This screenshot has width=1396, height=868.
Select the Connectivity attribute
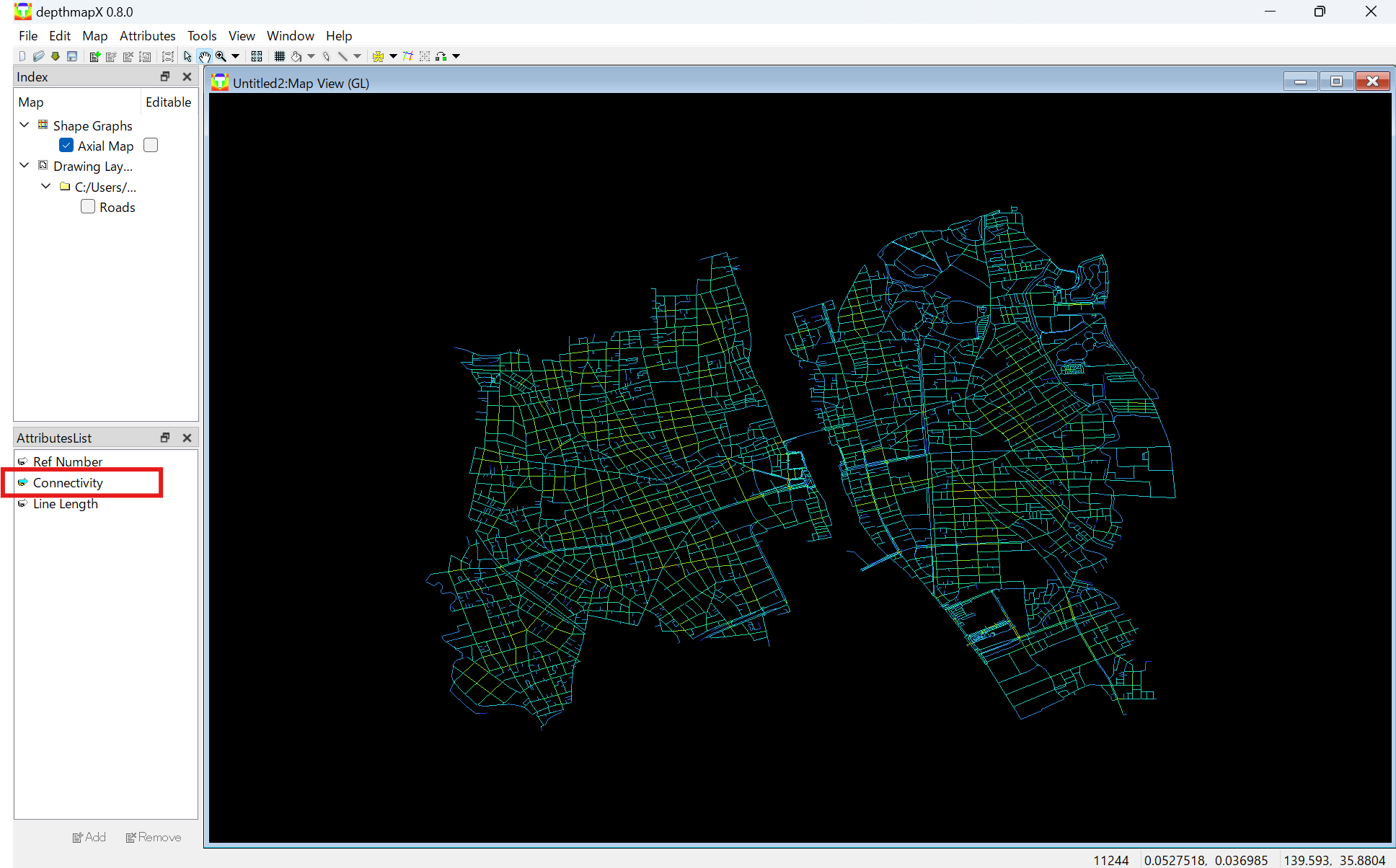click(x=68, y=482)
